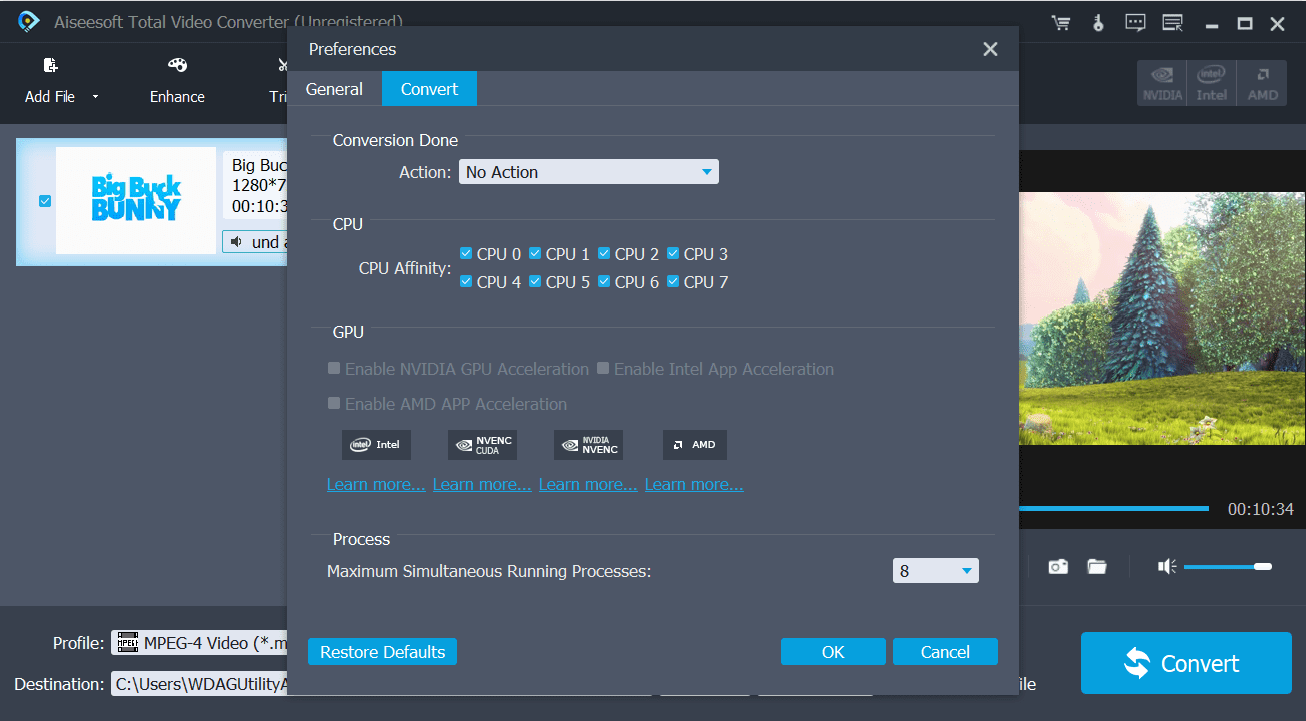Open the Add File dropdown arrow
This screenshot has height=721, width=1306.
[x=96, y=97]
